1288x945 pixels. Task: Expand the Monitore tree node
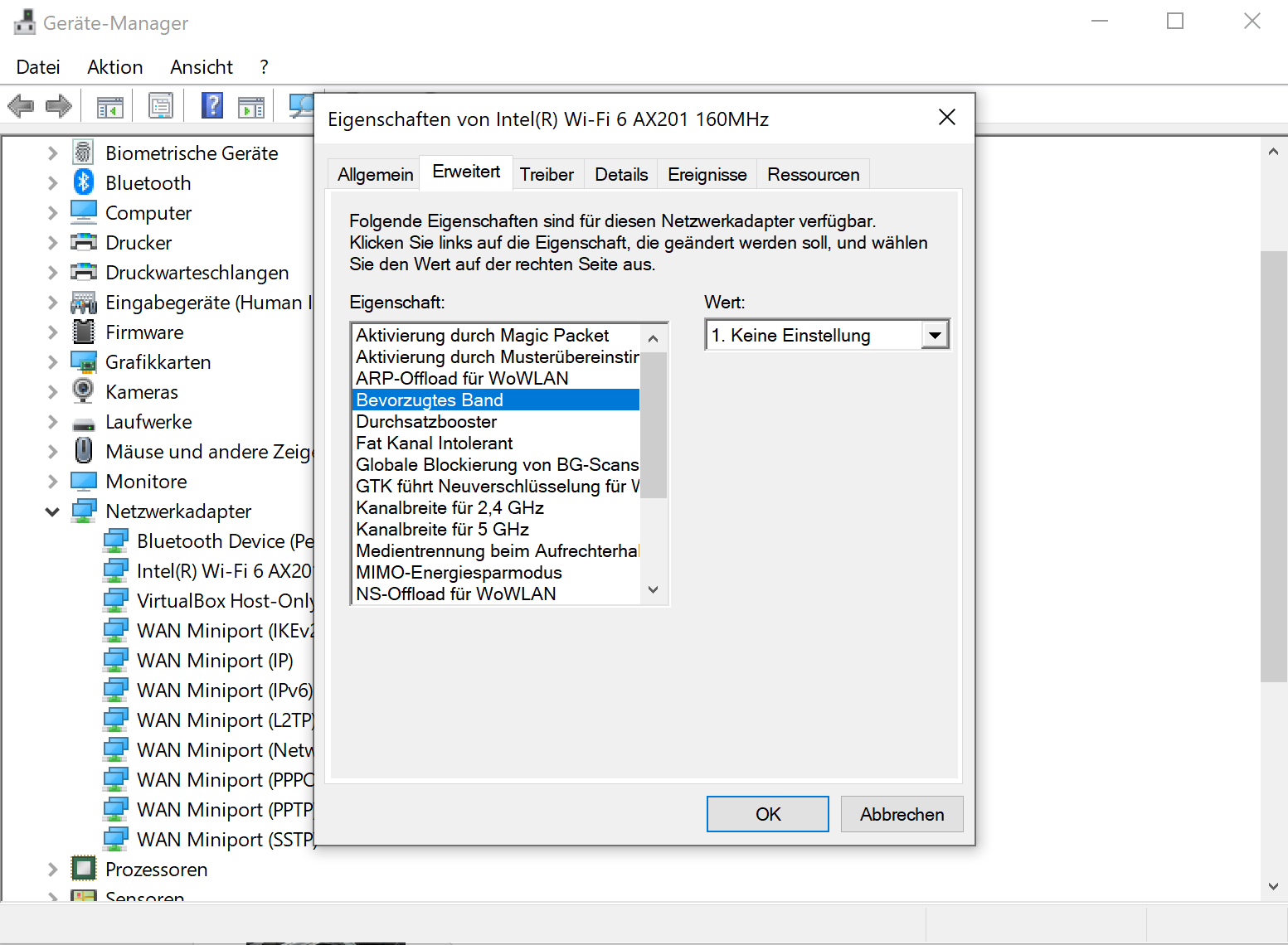tap(52, 482)
